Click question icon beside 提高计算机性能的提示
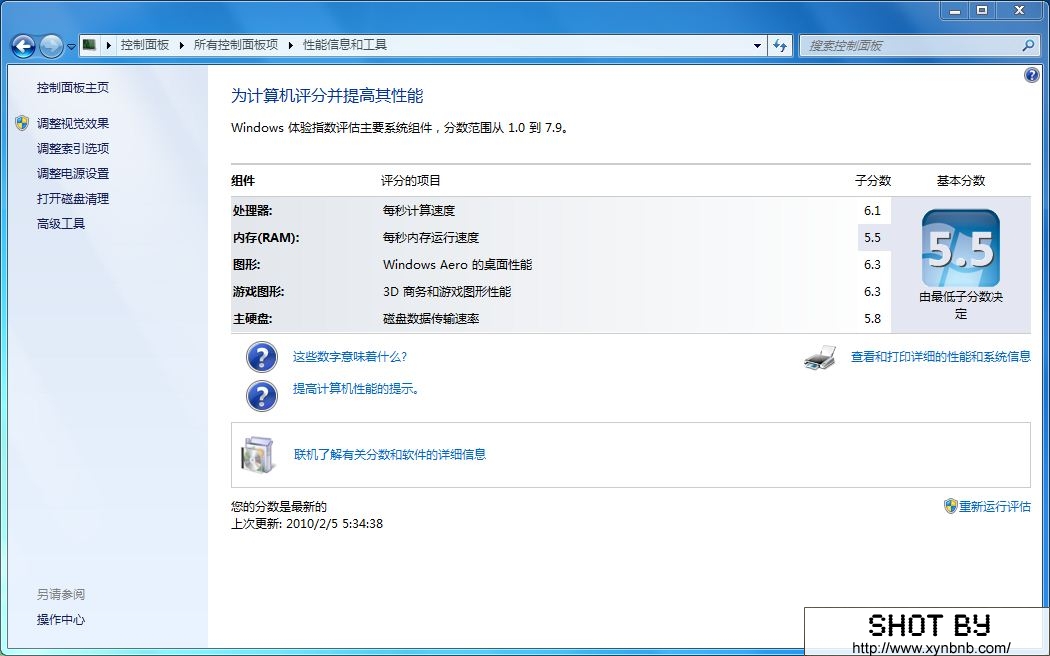The height and width of the screenshot is (656, 1050). [262, 396]
